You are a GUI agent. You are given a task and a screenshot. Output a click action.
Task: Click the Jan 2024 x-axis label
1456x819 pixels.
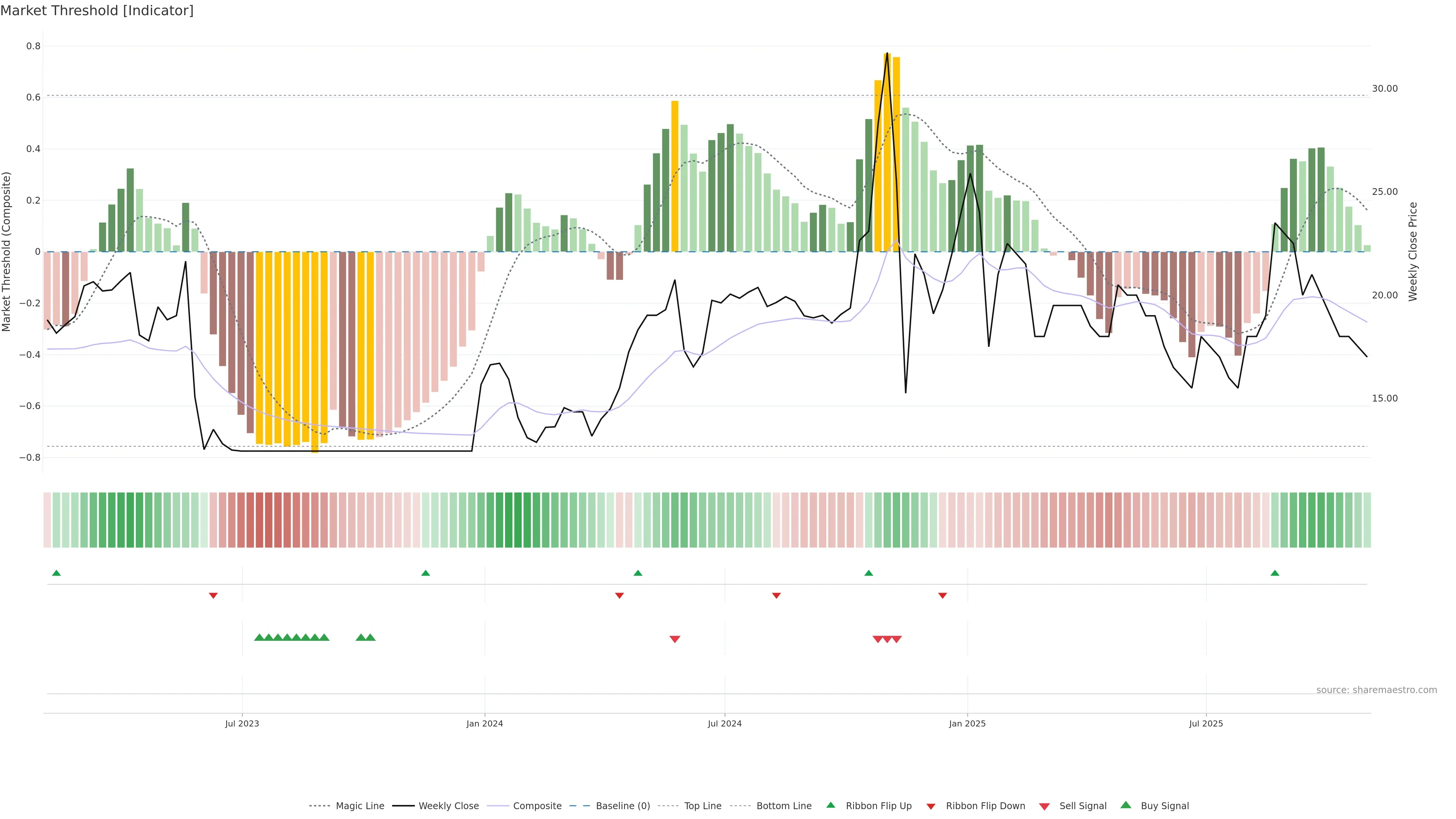click(485, 723)
